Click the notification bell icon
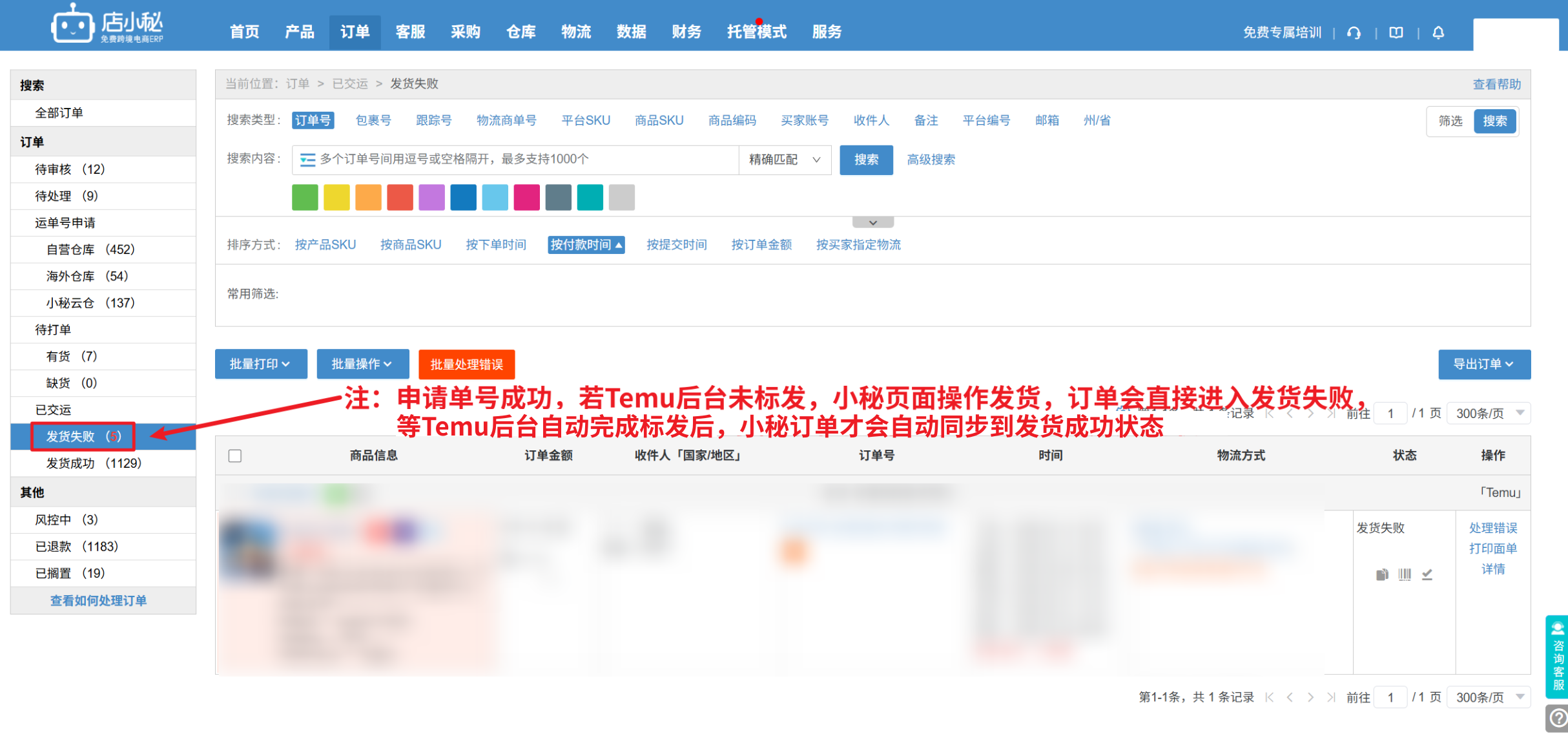Image resolution: width=1568 pixels, height=736 pixels. pyautogui.click(x=1438, y=32)
